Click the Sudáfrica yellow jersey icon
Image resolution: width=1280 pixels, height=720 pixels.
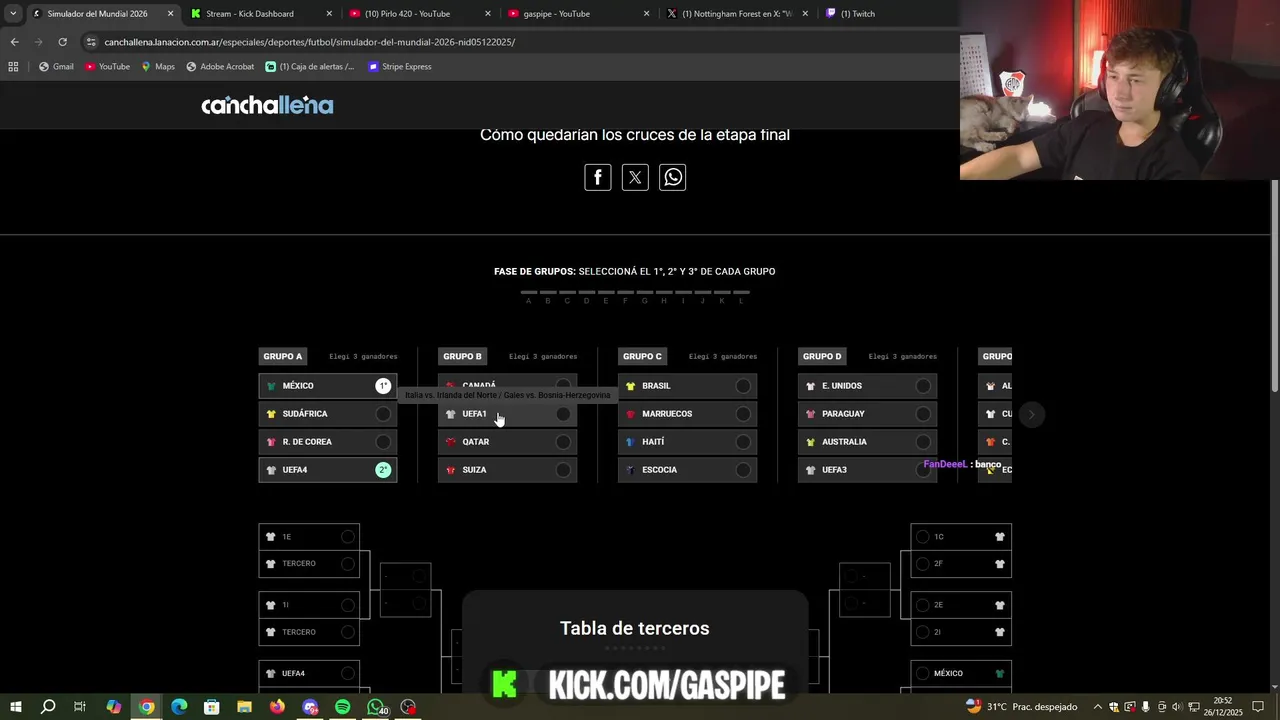coord(271,414)
